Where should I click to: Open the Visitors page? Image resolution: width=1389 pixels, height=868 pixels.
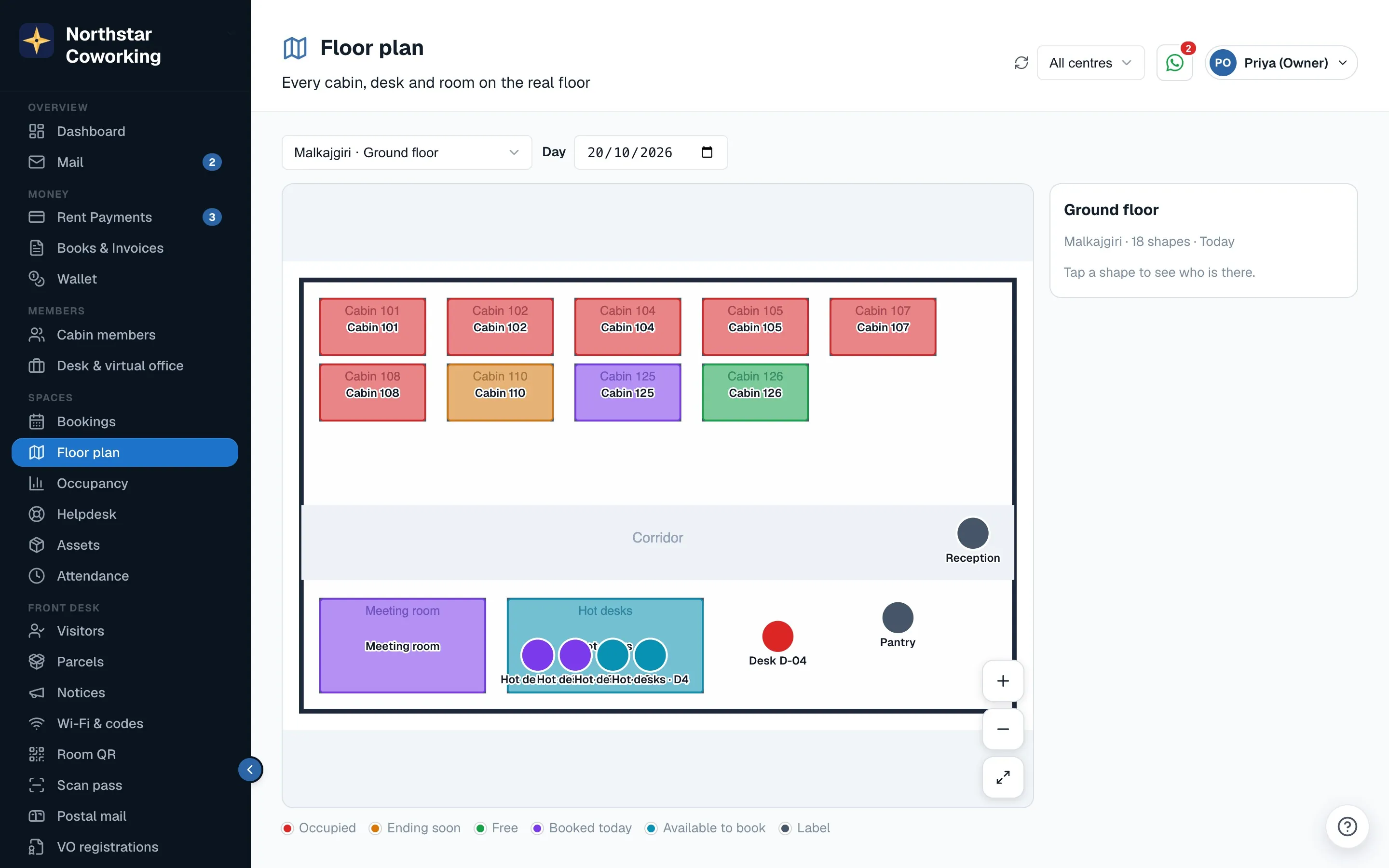(124, 631)
